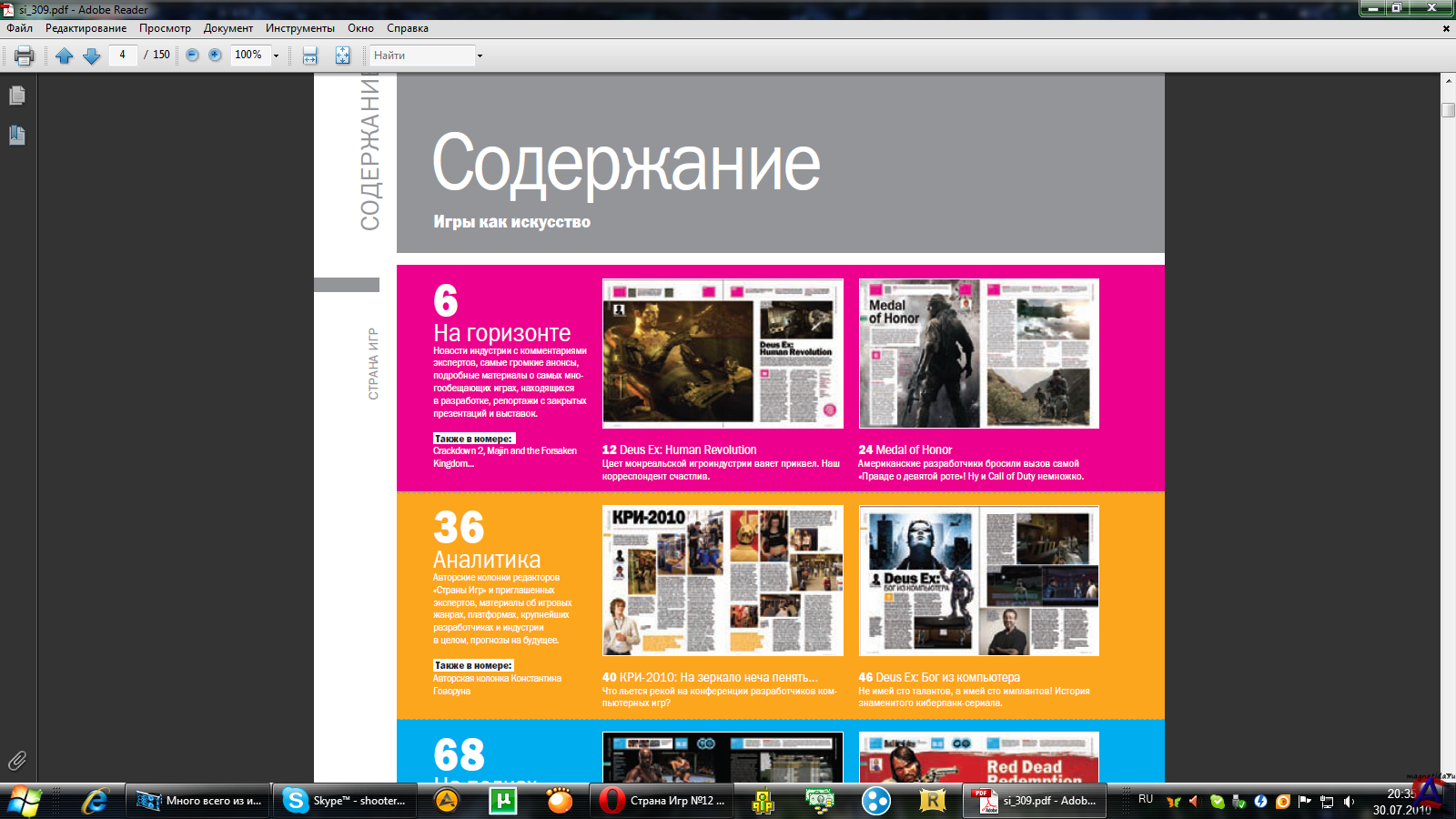This screenshot has height=819, width=1456.
Task: Open uTorrent from the taskbar
Action: click(x=502, y=801)
